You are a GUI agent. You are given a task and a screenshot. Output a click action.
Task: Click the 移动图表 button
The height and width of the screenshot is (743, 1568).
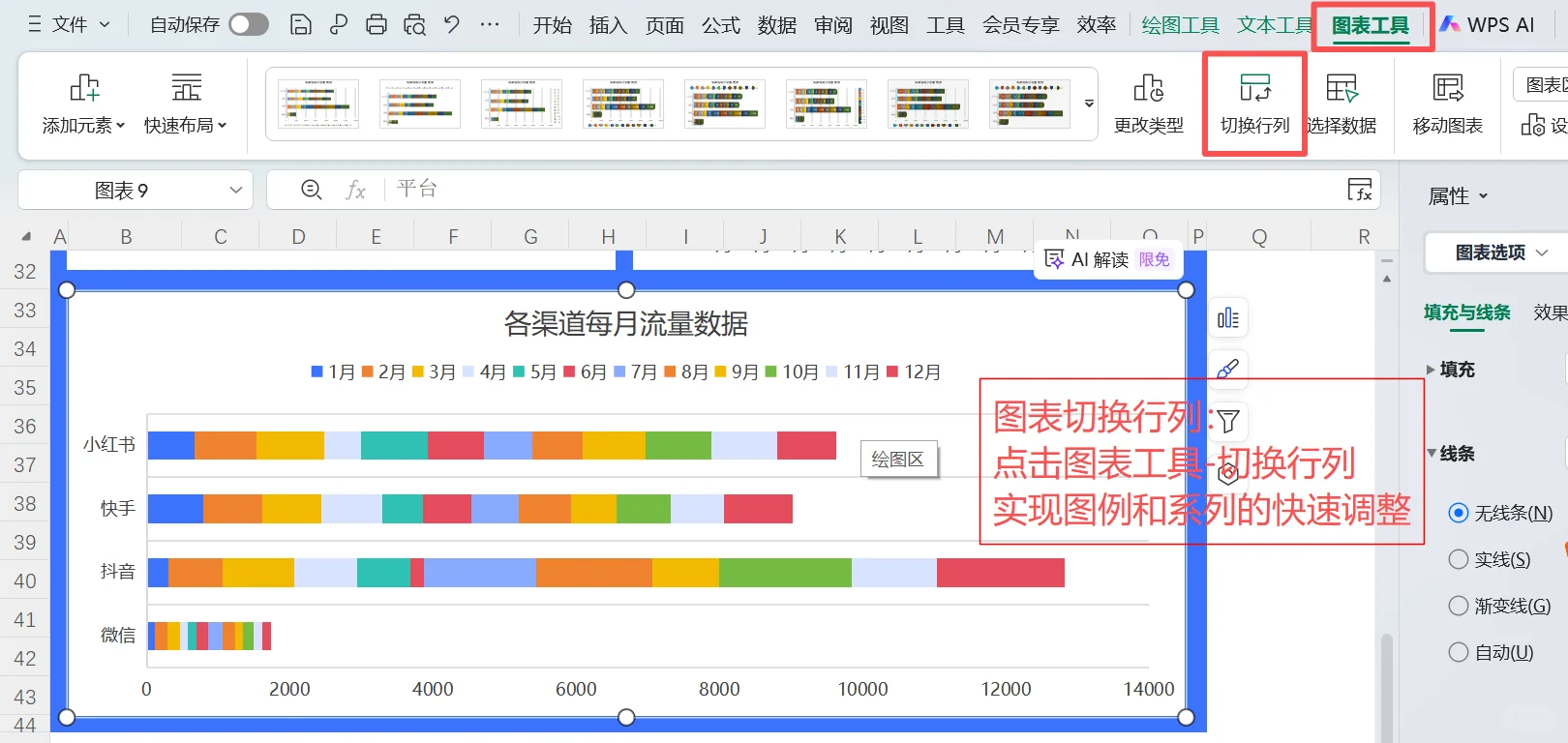coord(1448,104)
